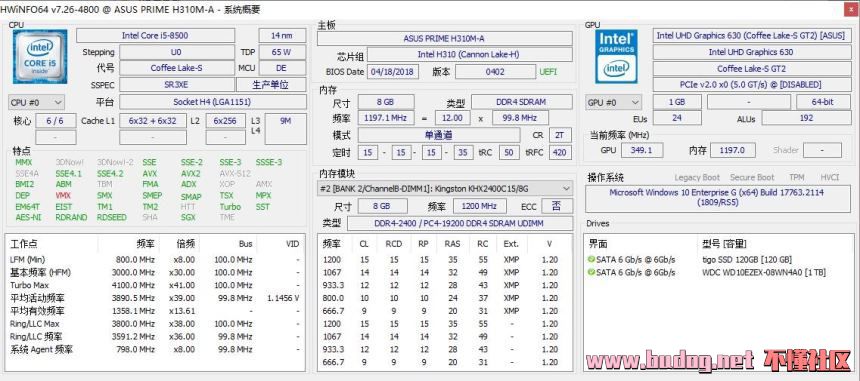Open the CPU #0 selector dropdown
The image size is (860, 381).
click(x=36, y=102)
